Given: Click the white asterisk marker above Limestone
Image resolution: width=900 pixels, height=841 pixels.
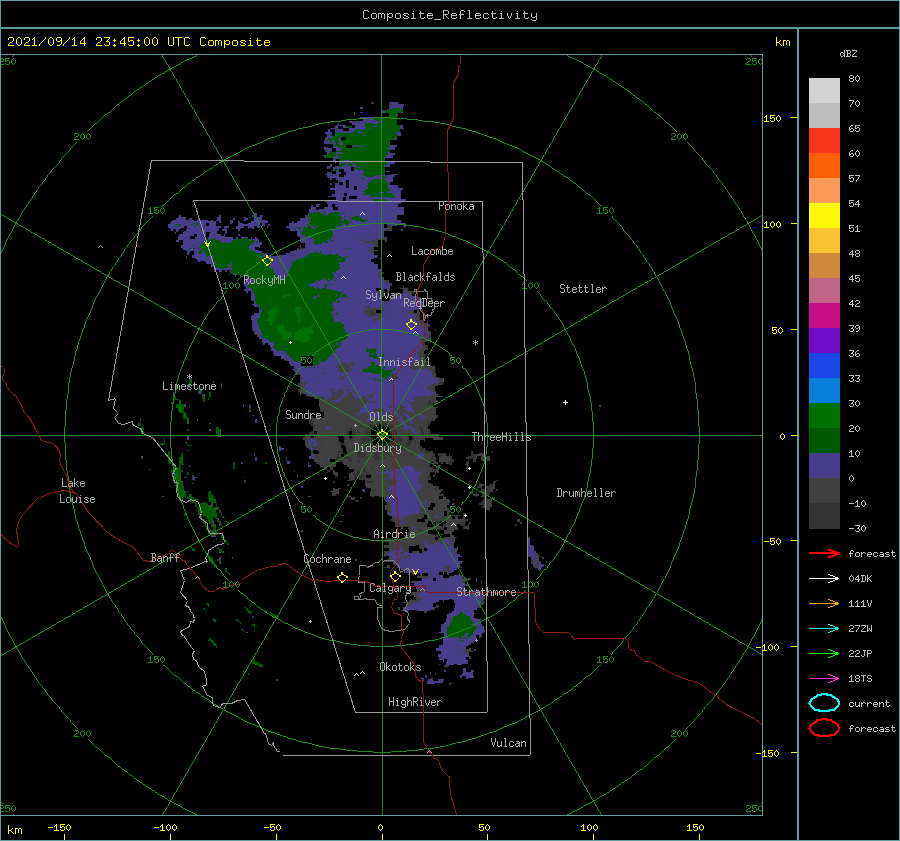Looking at the screenshot, I should pyautogui.click(x=189, y=377).
